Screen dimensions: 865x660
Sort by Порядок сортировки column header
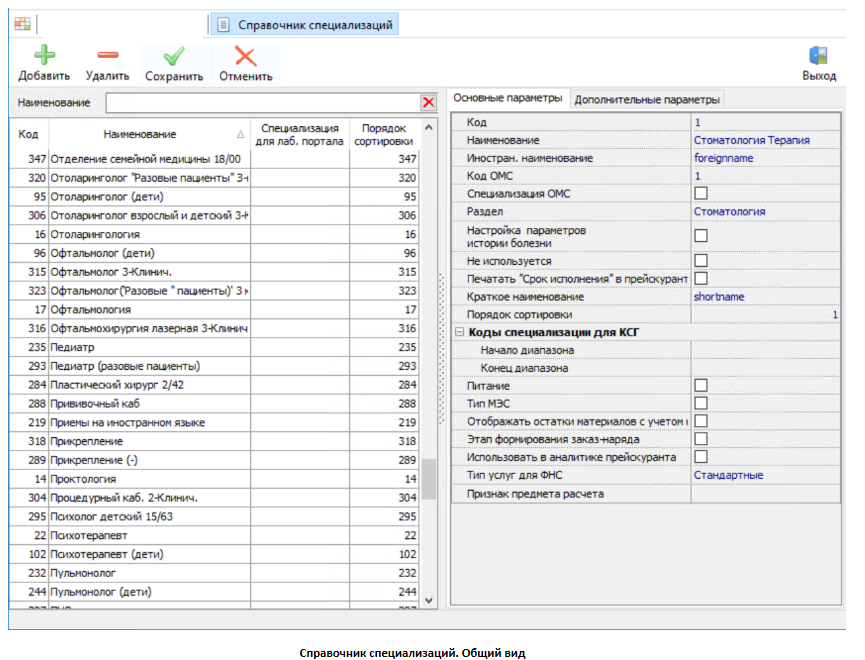(385, 134)
